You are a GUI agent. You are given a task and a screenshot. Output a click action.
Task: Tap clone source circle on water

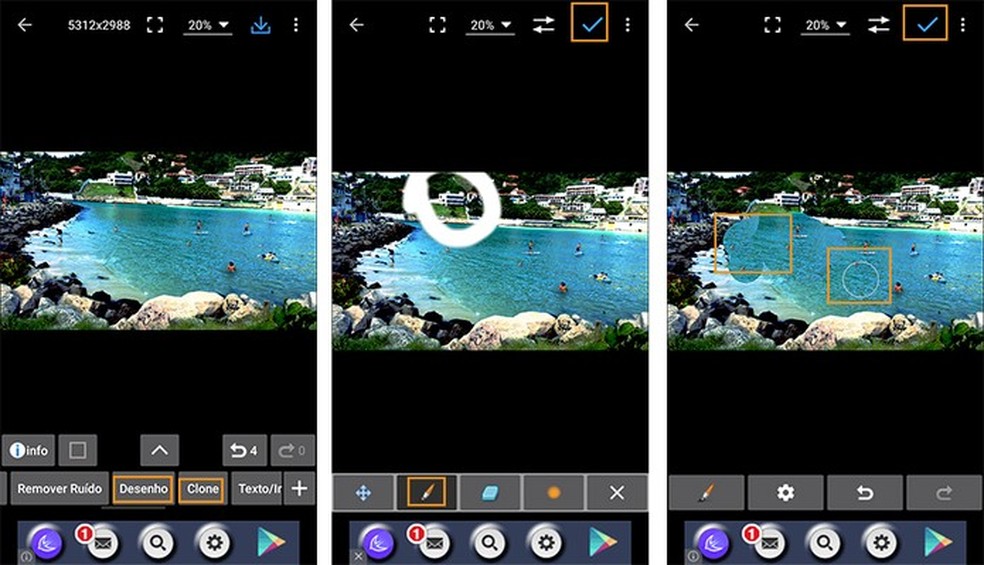pyautogui.click(x=860, y=279)
